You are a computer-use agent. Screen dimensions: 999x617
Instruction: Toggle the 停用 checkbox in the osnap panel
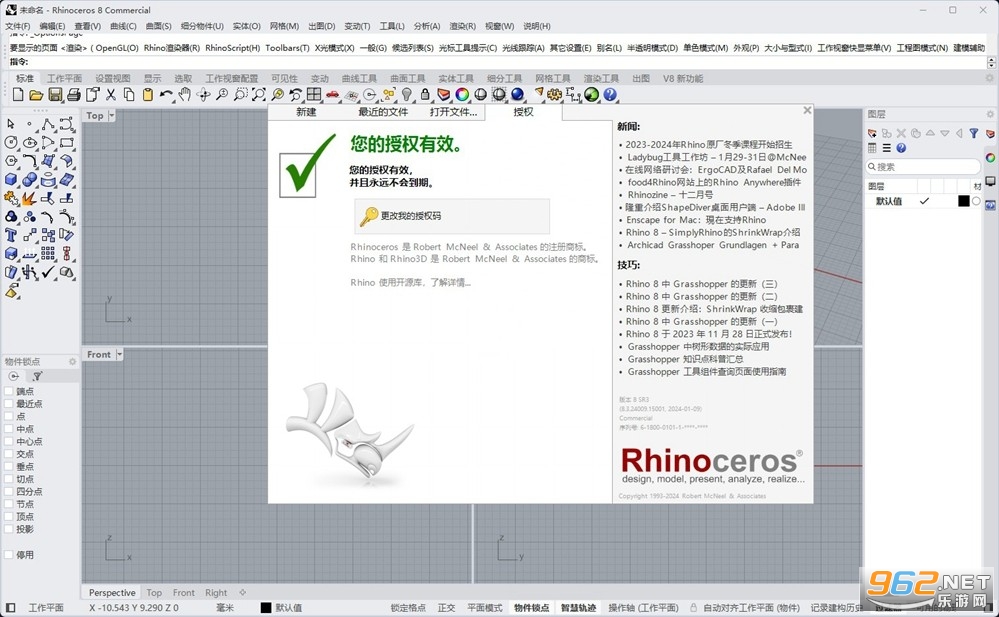tap(9, 555)
